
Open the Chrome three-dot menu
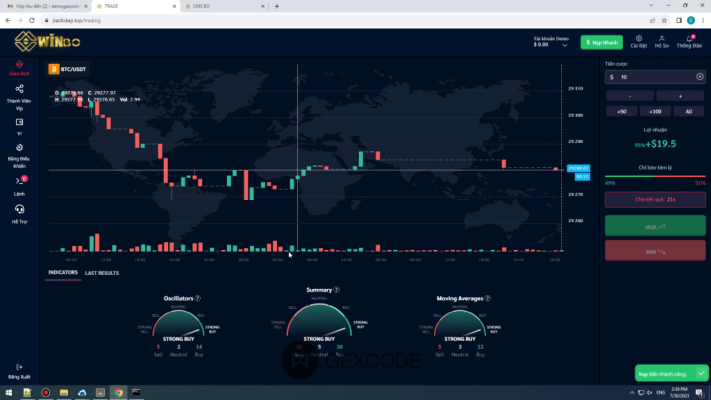pyautogui.click(x=703, y=20)
